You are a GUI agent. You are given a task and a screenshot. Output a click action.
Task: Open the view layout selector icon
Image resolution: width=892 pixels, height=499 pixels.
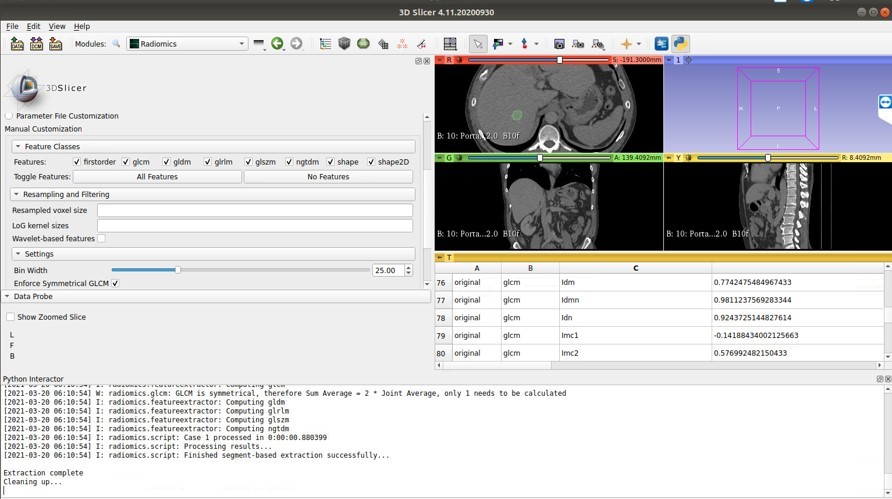450,44
